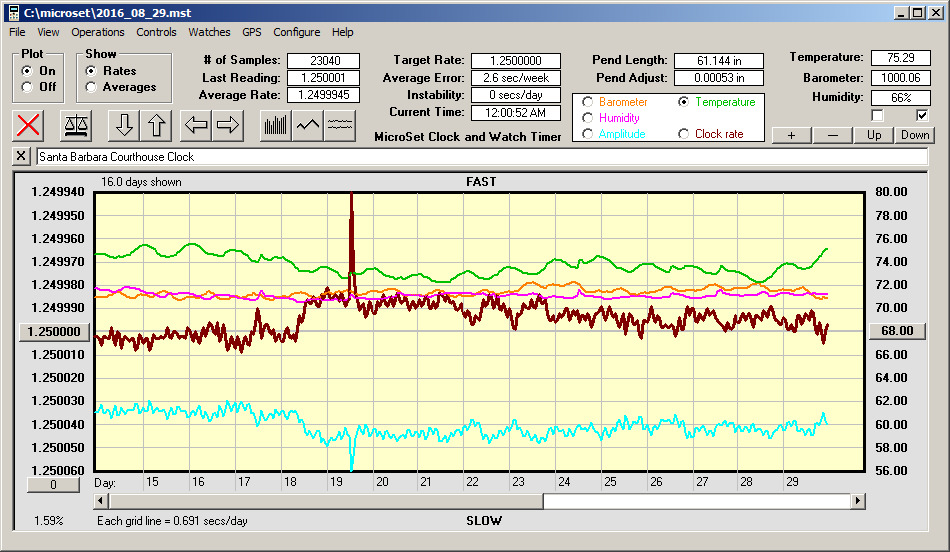Click the left arrow toolbar button
Screen dimensions: 950x552
click(196, 125)
